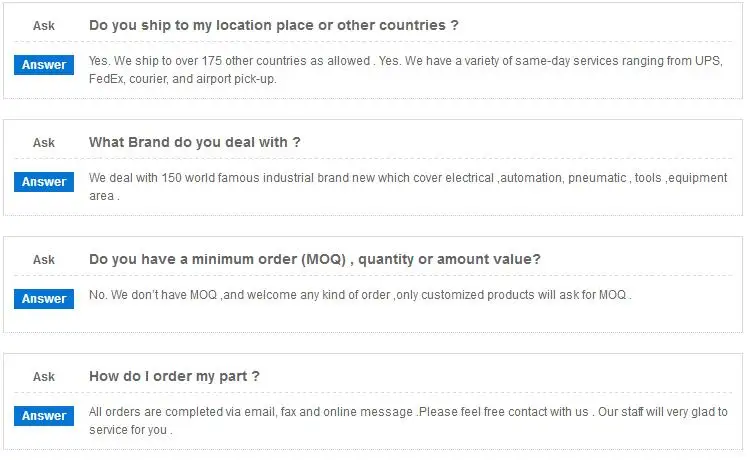Click answer text about orders completed via email, fax
Viewport: 747px width, 460px height.
point(408,412)
